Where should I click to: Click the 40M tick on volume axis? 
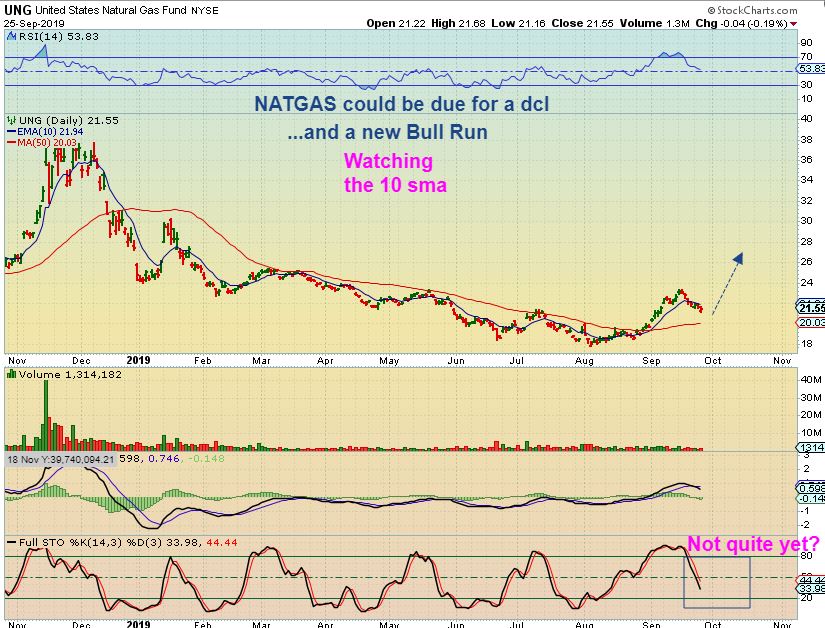[x=811, y=379]
